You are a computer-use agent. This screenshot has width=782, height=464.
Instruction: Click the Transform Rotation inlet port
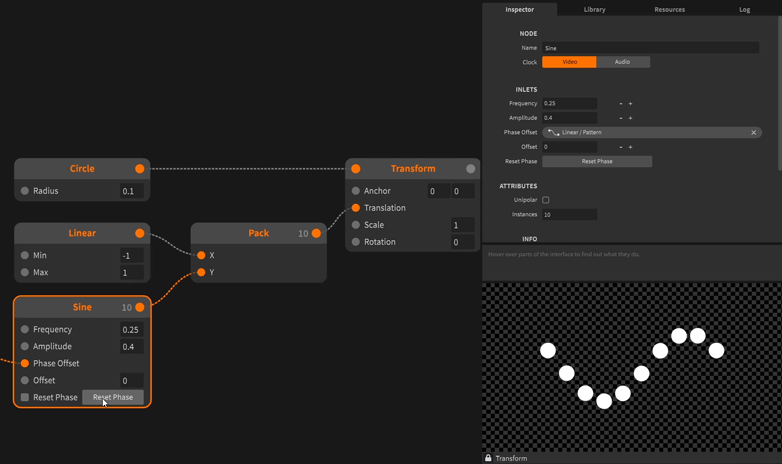tap(356, 241)
